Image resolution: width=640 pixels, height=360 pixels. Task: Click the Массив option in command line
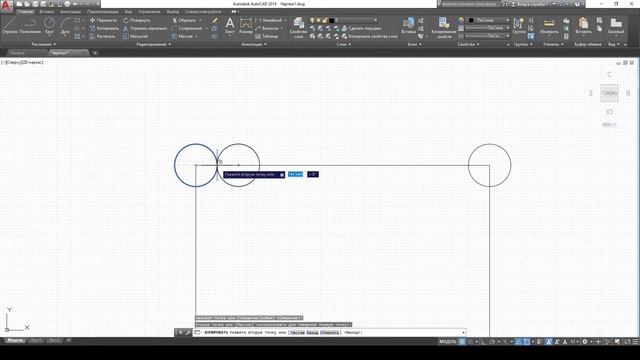[297, 333]
